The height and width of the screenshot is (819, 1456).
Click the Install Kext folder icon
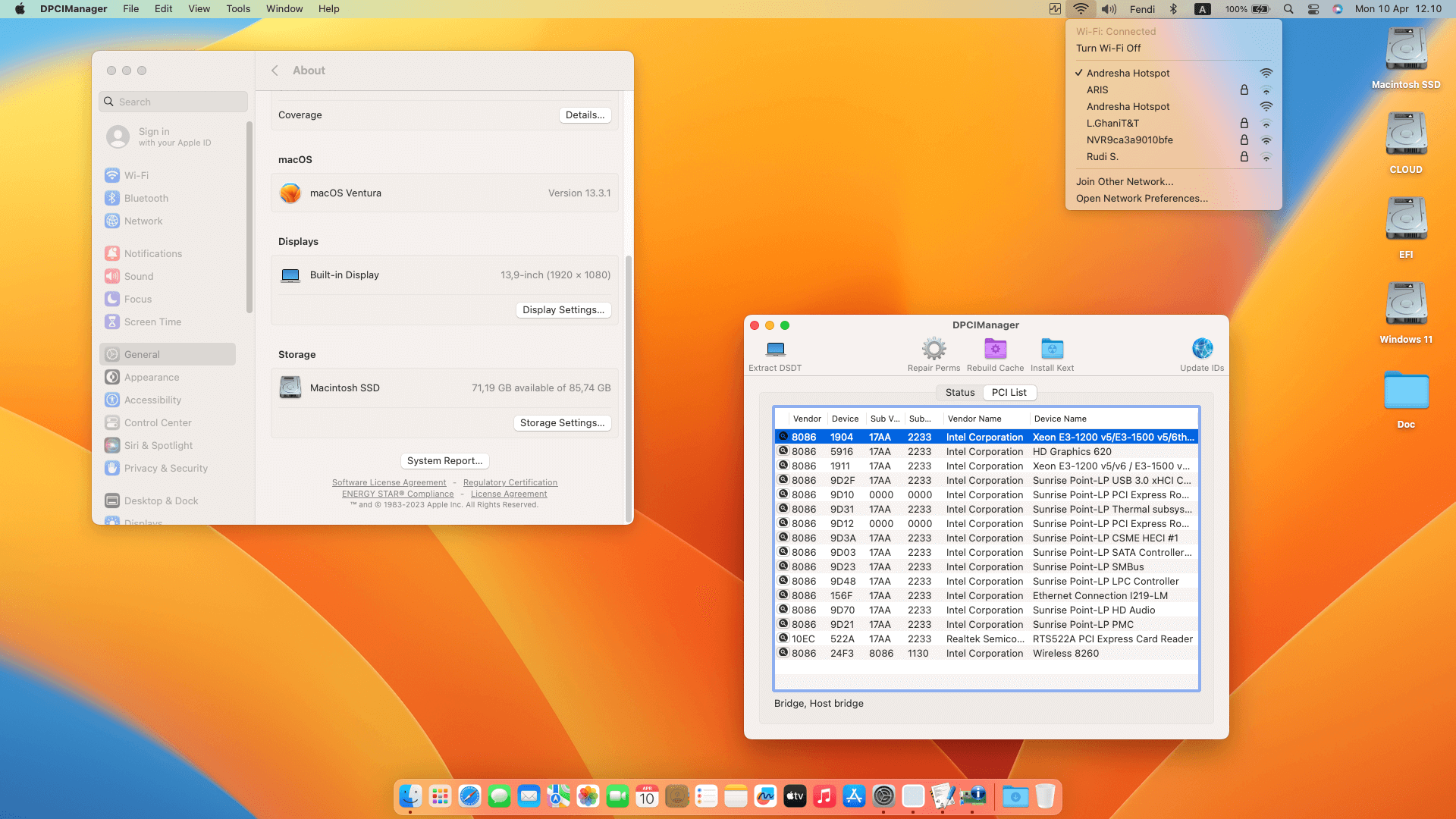[x=1052, y=349]
